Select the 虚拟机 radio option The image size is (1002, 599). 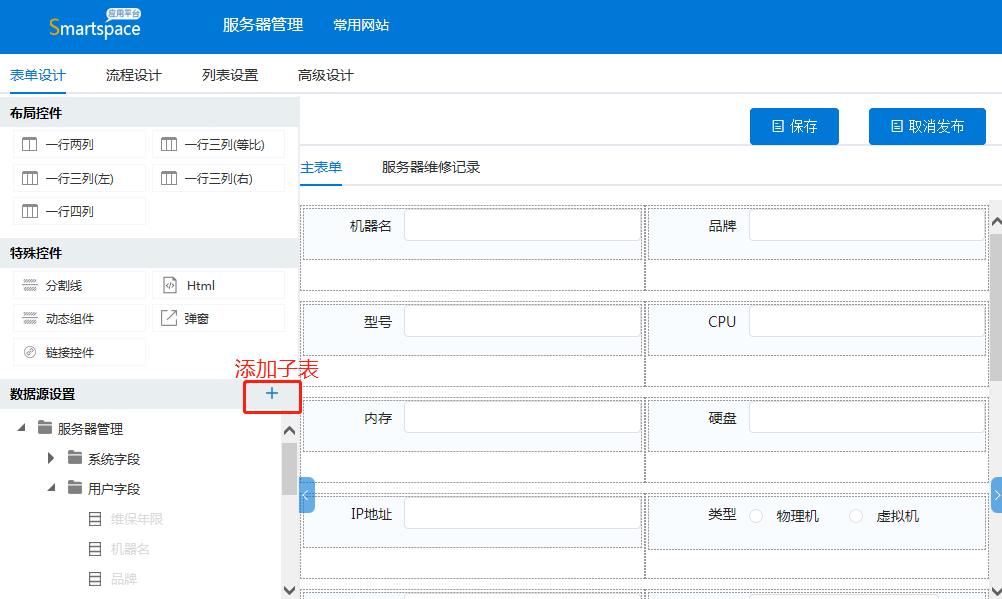[856, 516]
